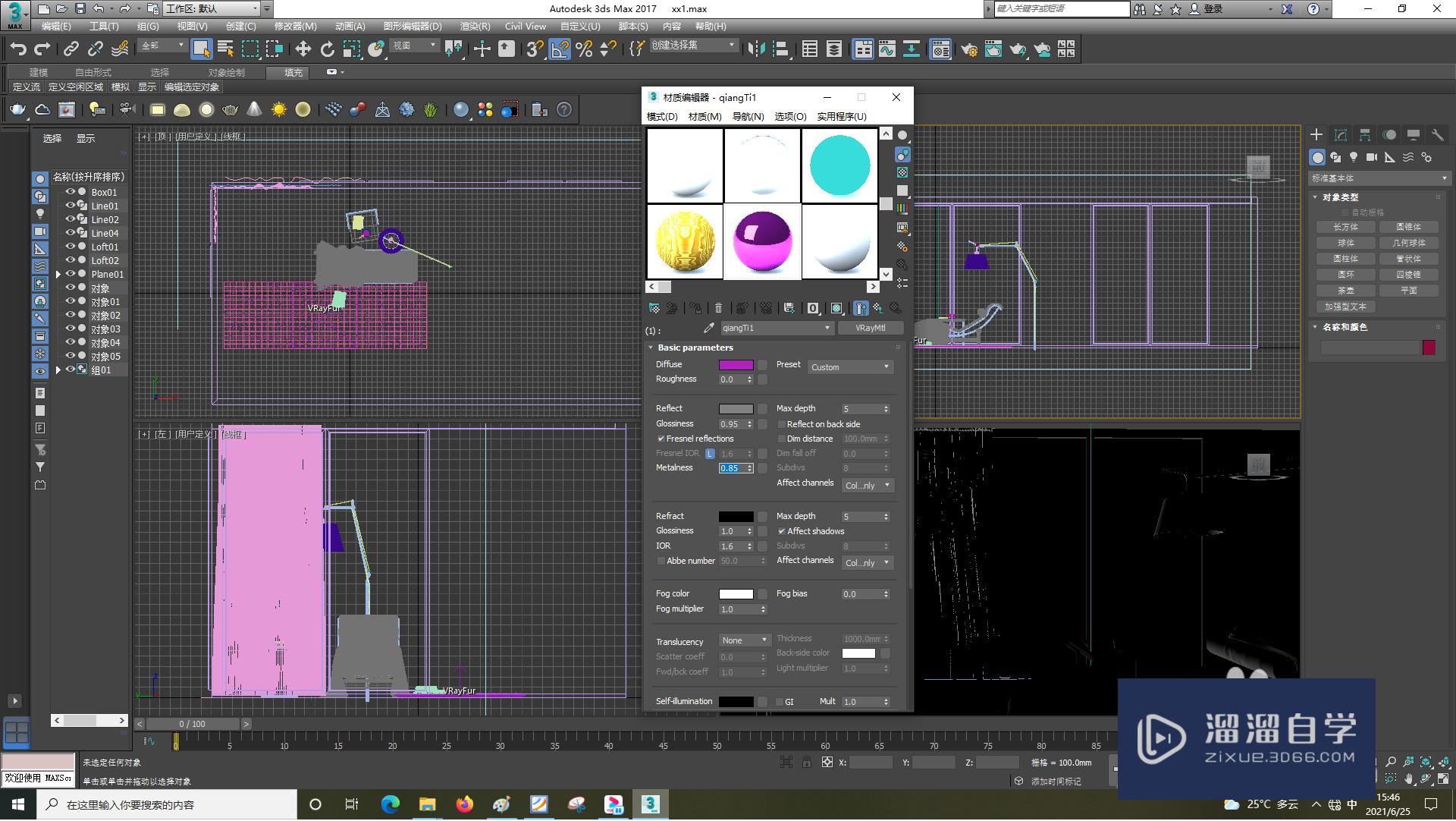Enable the self-illumination GI checkbox
This screenshot has height=821, width=1456.
tap(780, 703)
